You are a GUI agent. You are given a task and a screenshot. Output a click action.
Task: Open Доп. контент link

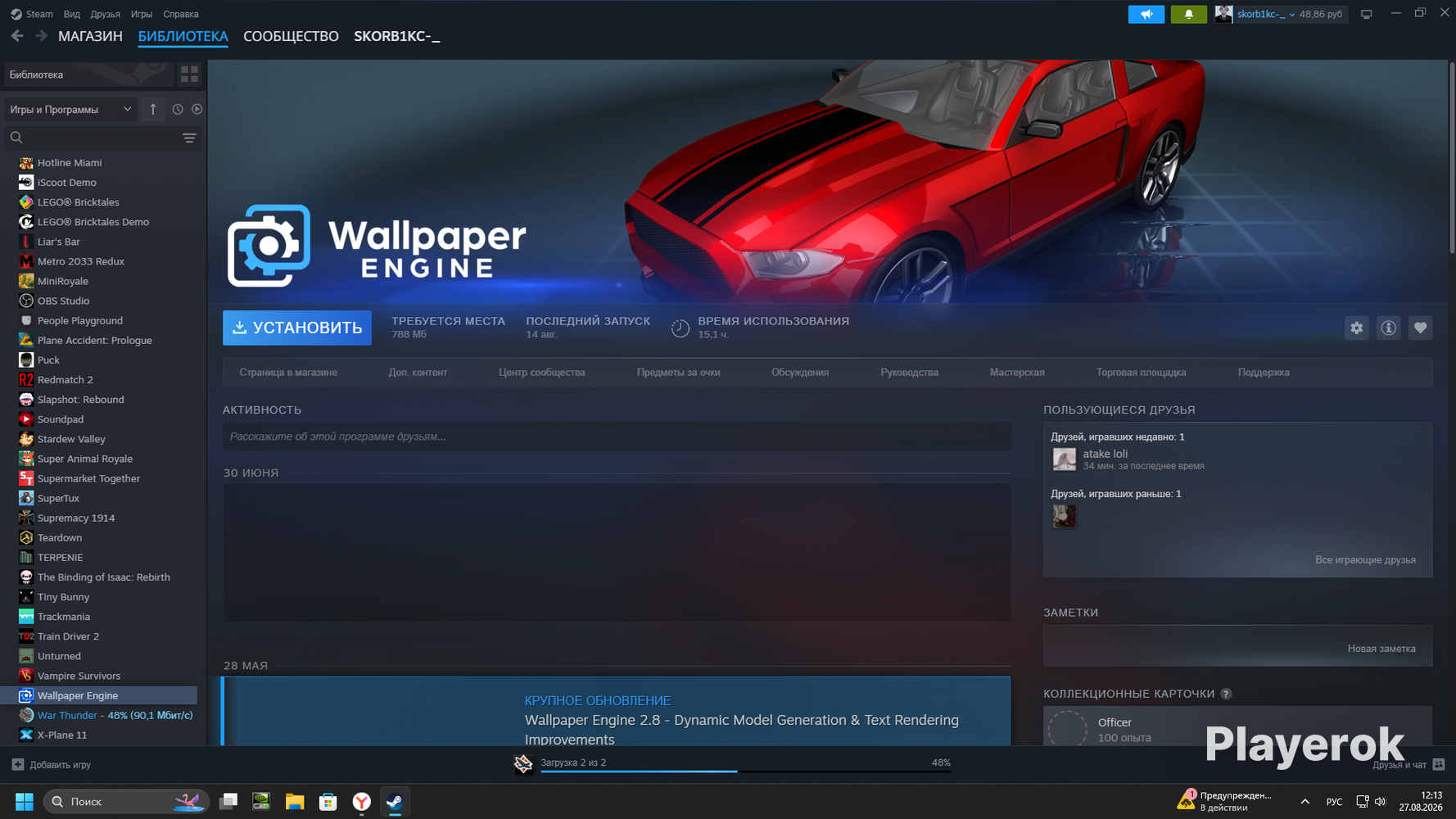pos(418,373)
